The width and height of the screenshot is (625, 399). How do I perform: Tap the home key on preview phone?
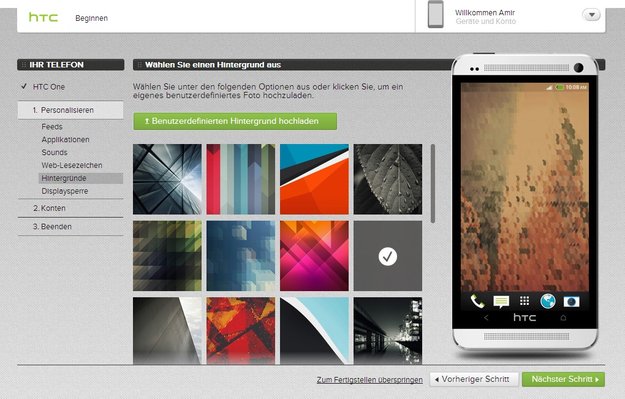click(x=563, y=318)
